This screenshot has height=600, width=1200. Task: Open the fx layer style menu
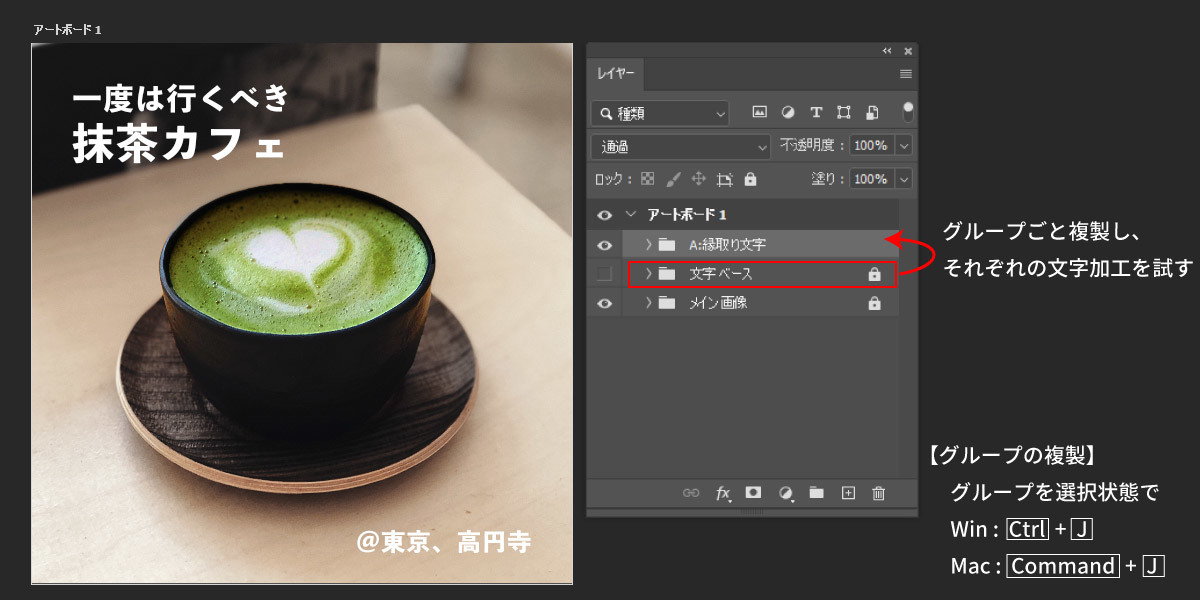[x=723, y=493]
